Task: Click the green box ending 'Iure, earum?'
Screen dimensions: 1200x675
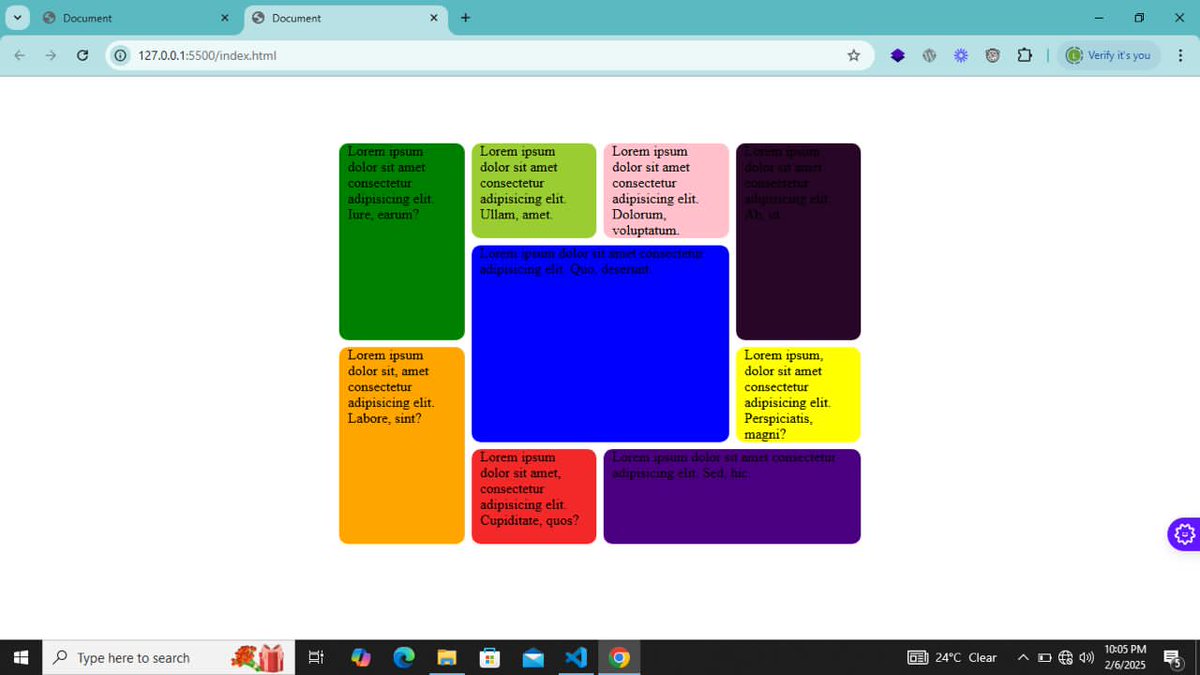Action: coord(402,241)
